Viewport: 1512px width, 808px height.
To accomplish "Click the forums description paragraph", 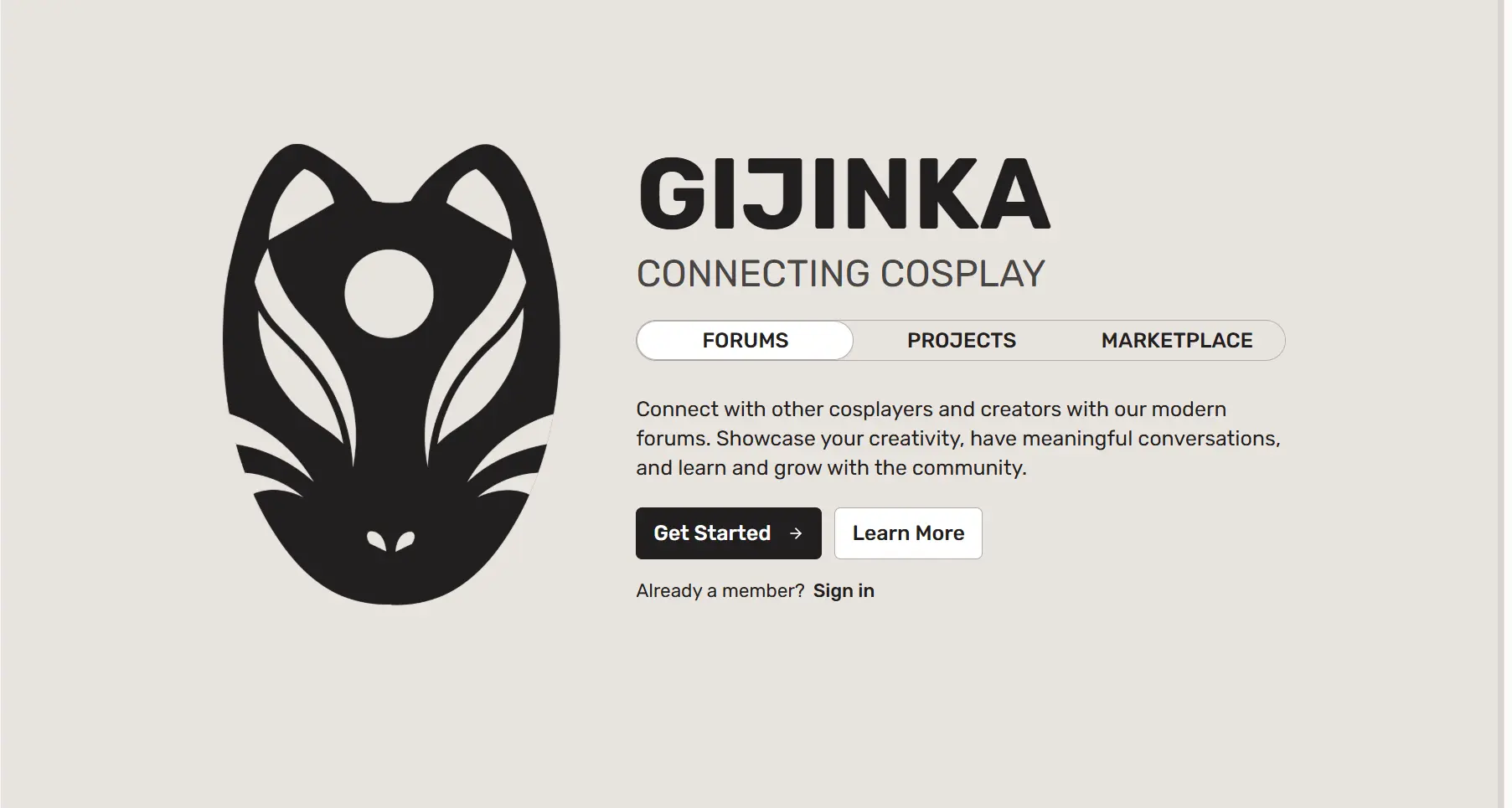I will click(x=958, y=439).
